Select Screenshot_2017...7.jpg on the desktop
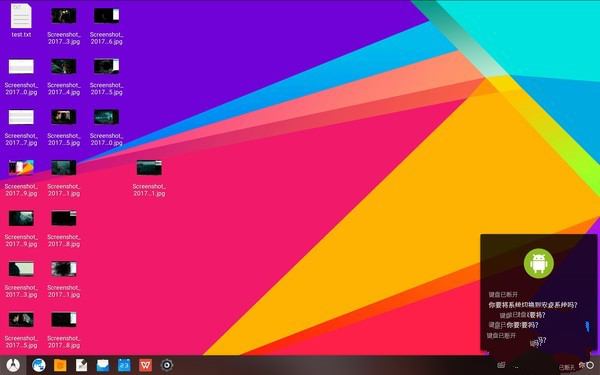This screenshot has width=600, height=375. (x=21, y=127)
